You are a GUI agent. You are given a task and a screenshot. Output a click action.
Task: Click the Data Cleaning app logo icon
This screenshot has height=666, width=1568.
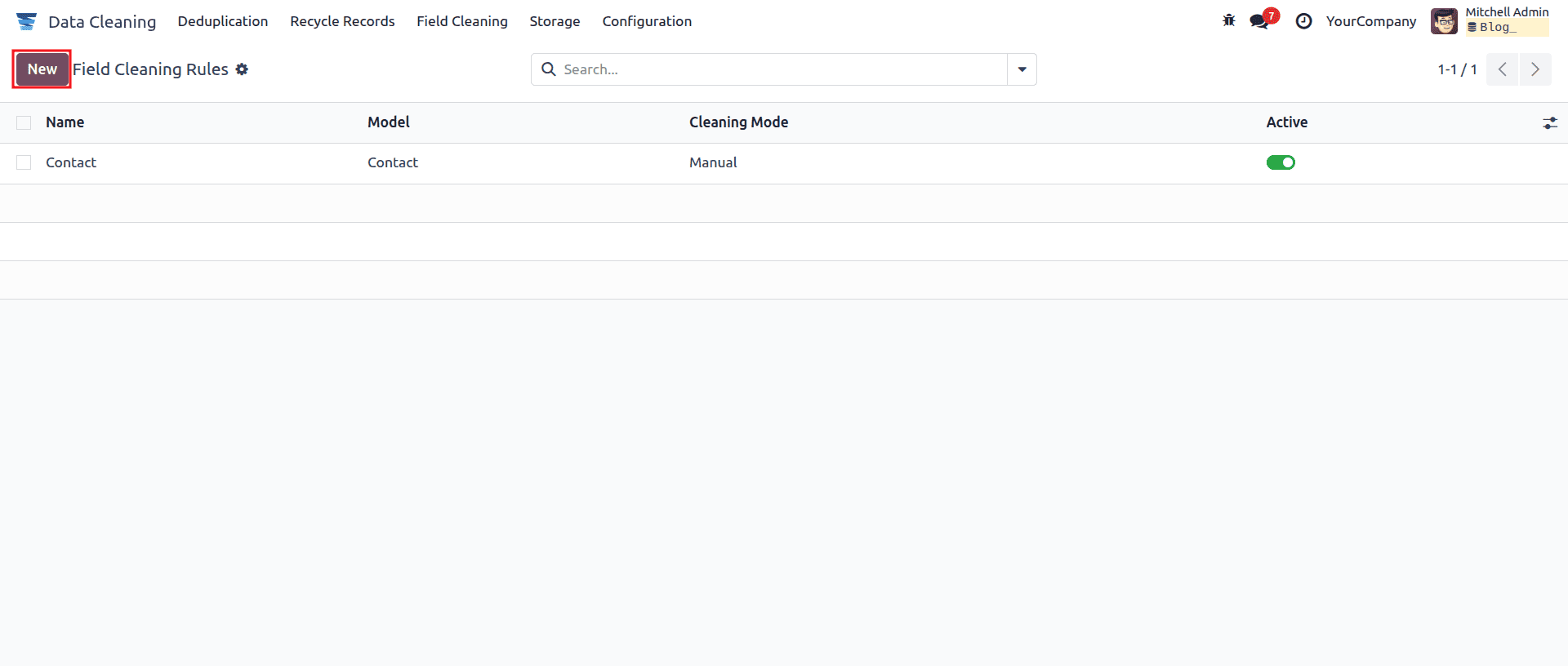click(26, 21)
